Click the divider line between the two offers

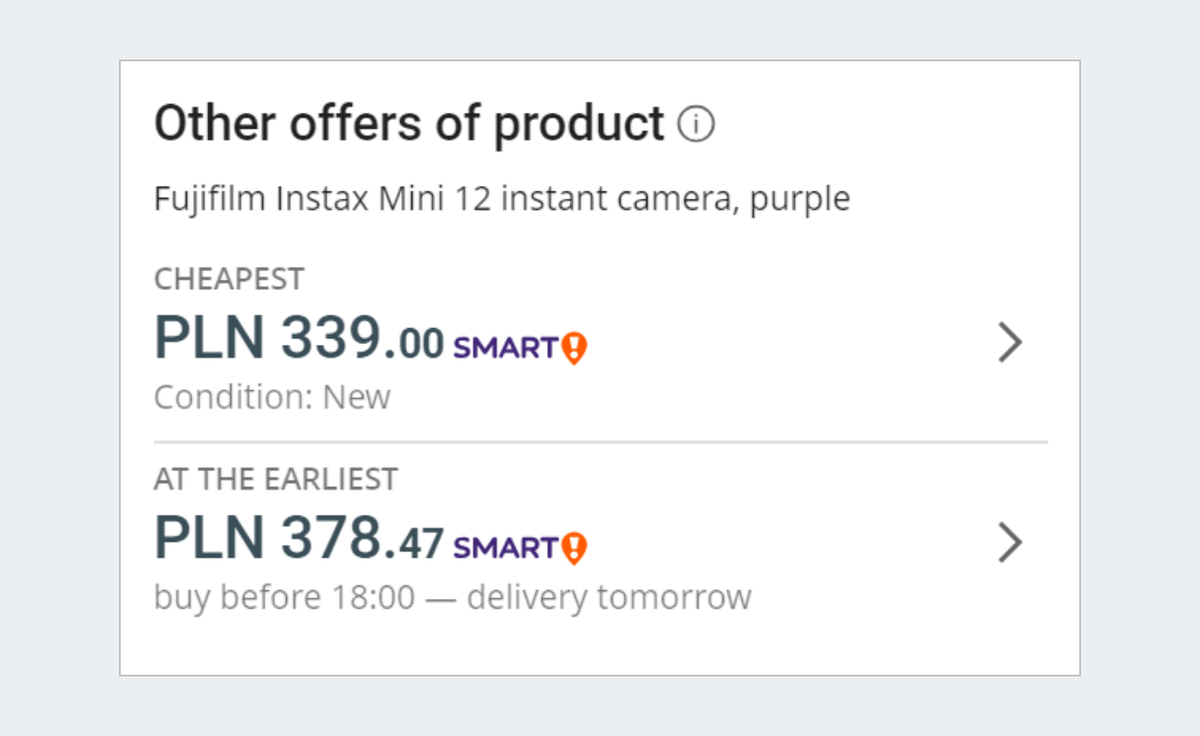600,441
